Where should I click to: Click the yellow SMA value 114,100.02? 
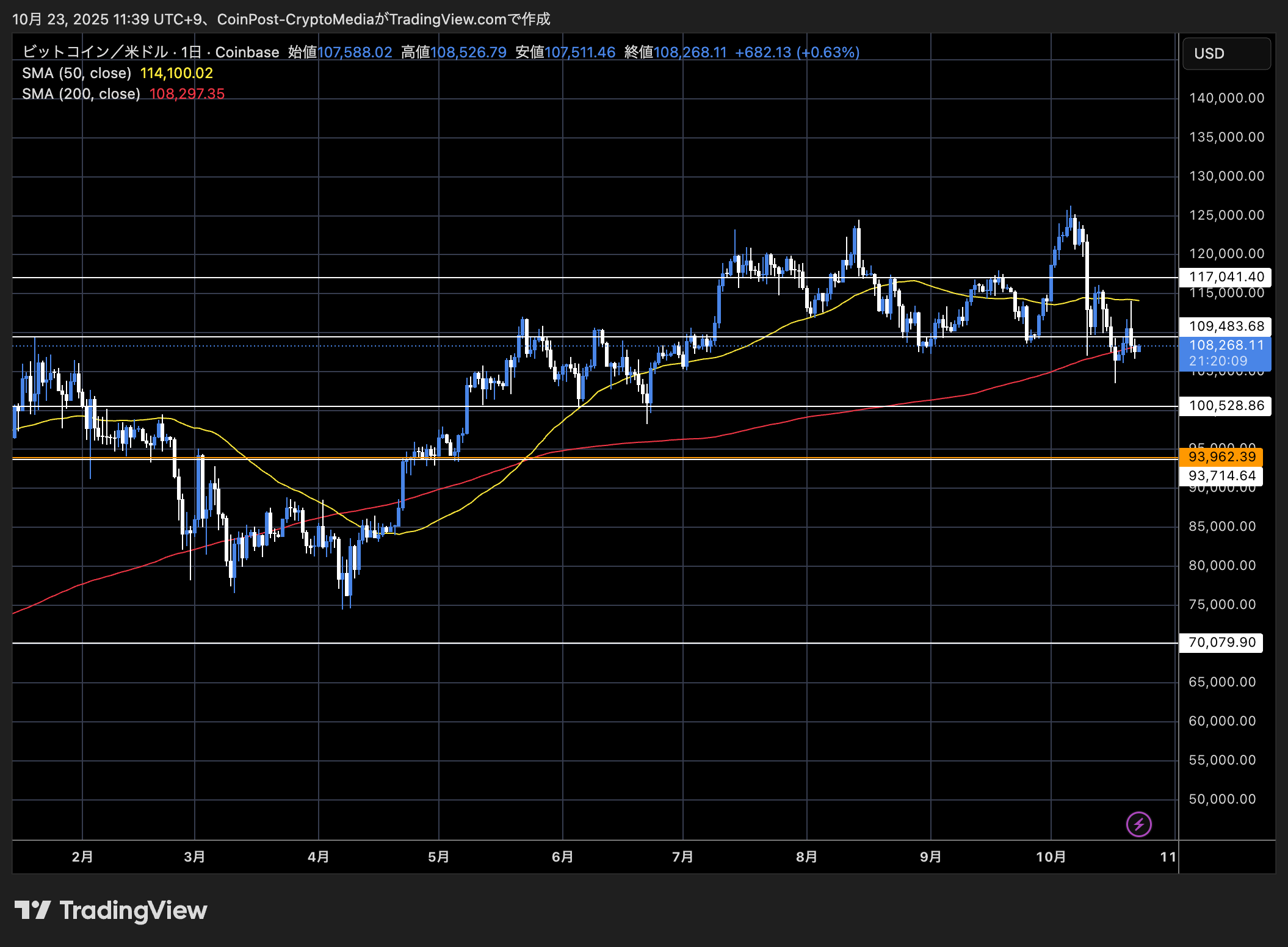pyautogui.click(x=176, y=73)
